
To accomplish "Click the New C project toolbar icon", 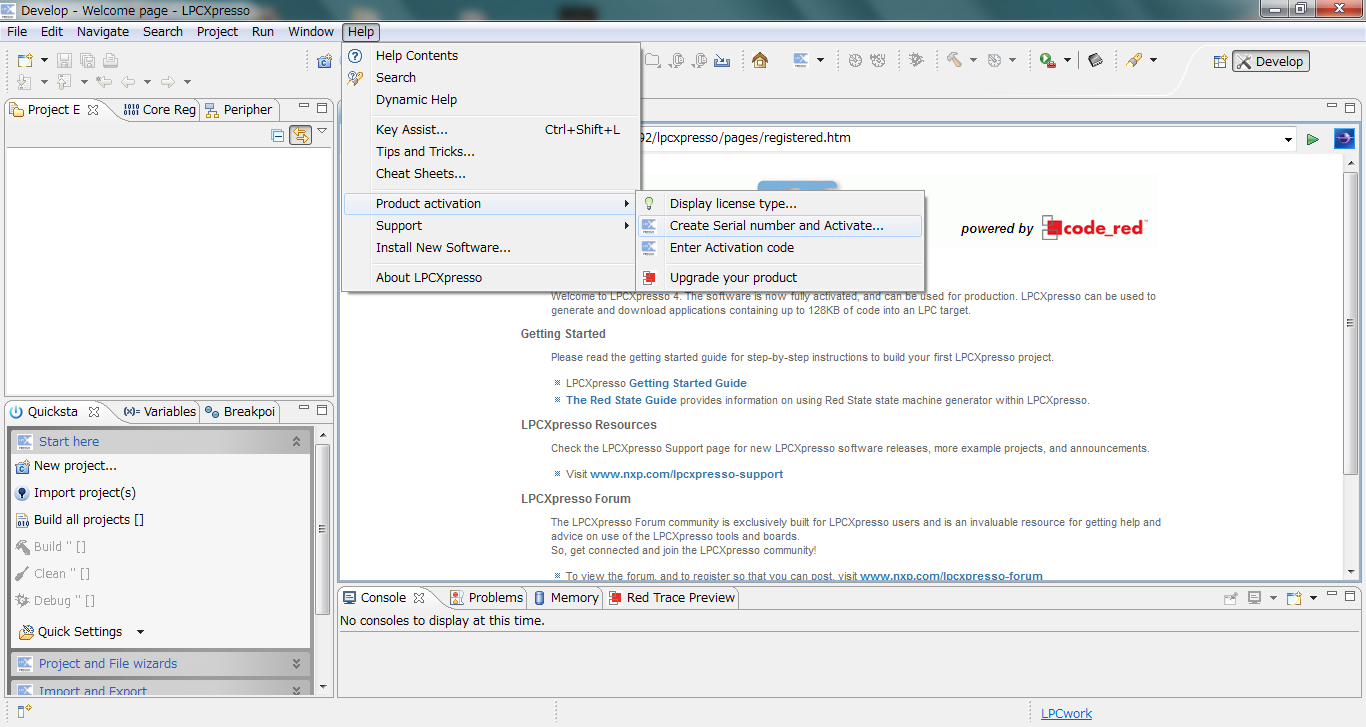I will [x=324, y=61].
